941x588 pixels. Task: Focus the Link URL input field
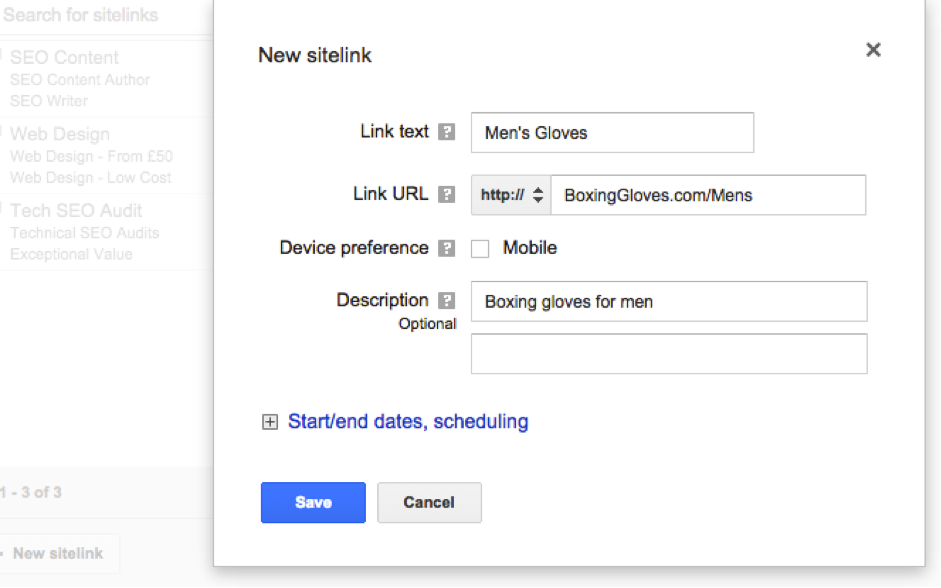[708, 195]
